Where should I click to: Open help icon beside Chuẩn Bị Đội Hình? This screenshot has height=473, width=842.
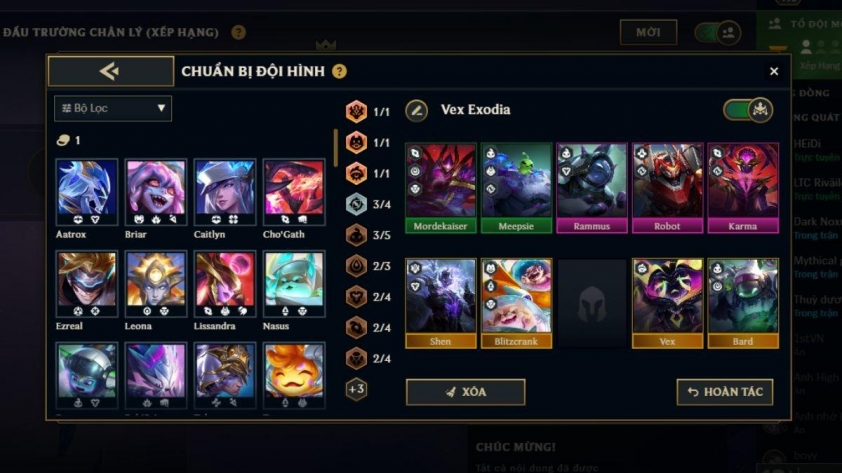click(339, 71)
